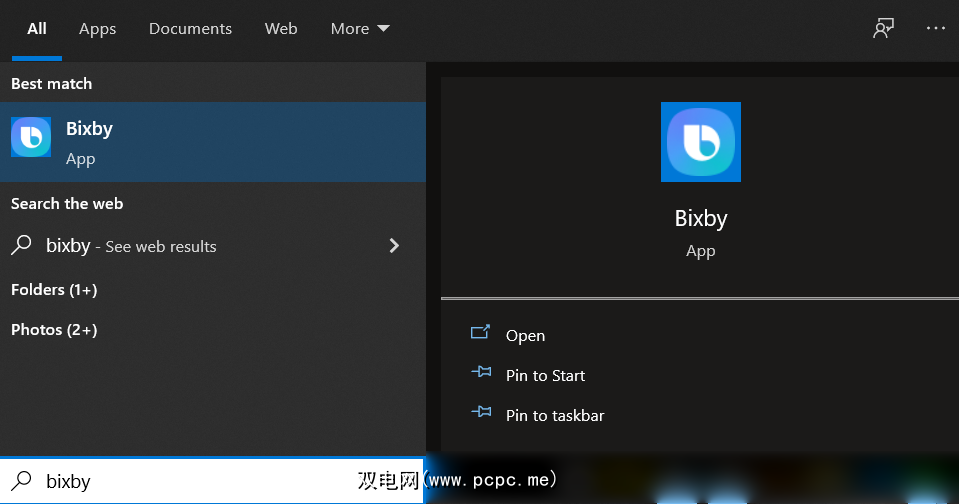
Task: Click the Best match heading
Action: click(51, 84)
